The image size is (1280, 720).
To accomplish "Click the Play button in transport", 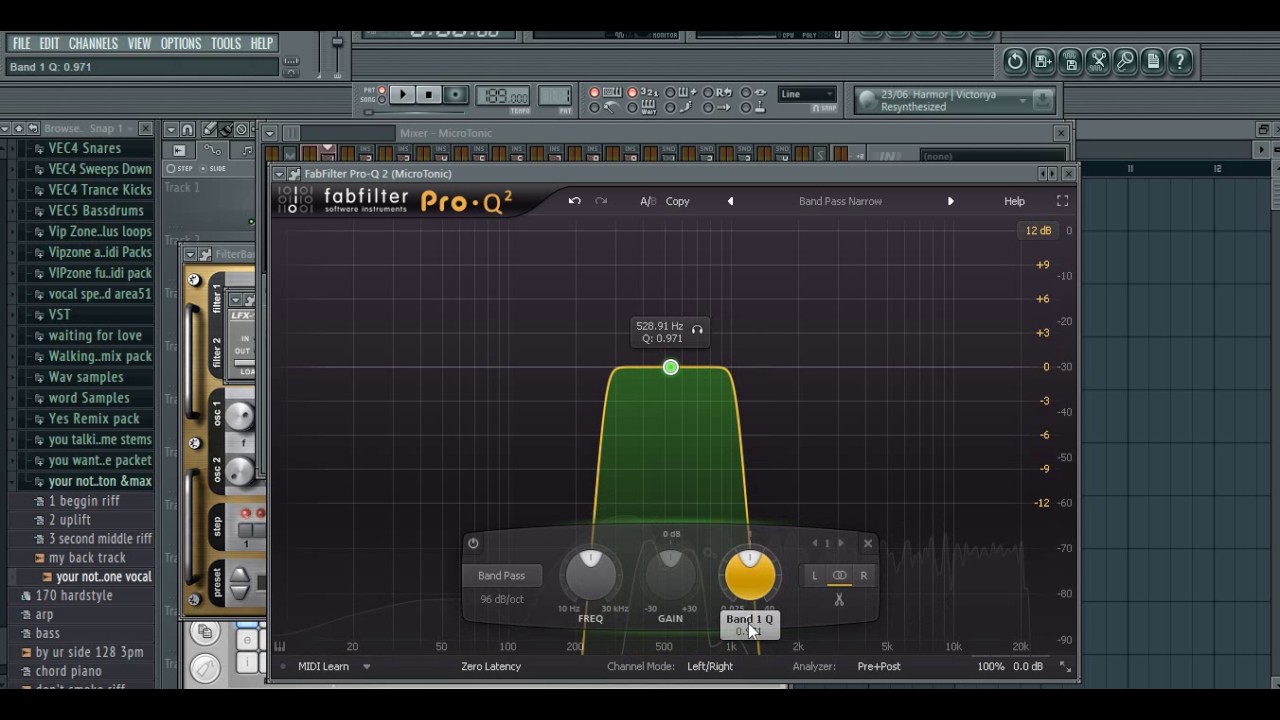I will (402, 95).
